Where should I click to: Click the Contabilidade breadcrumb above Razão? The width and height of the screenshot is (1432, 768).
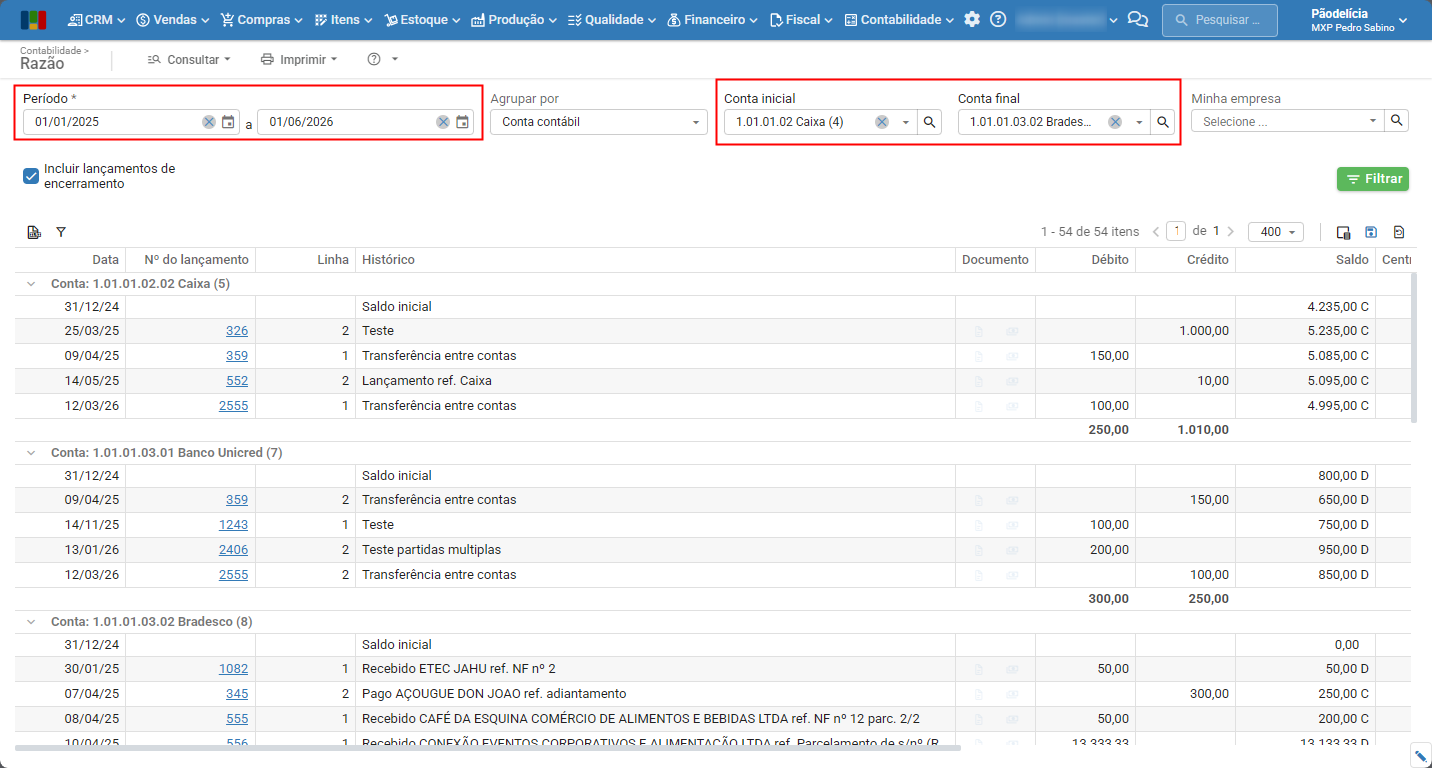point(54,49)
